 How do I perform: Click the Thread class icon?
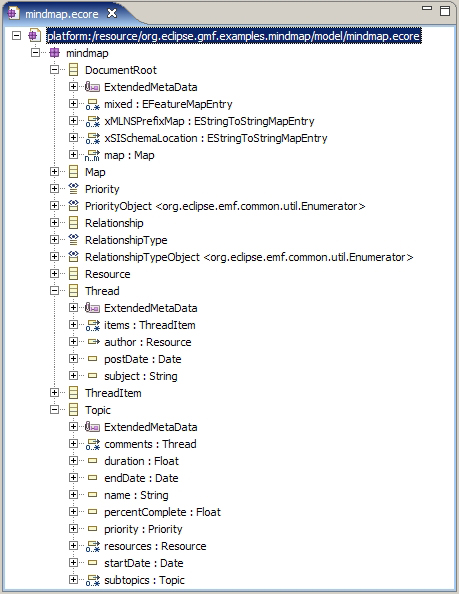tap(73, 291)
